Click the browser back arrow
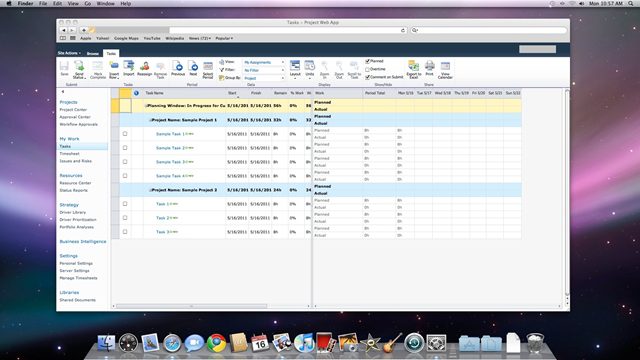The image size is (640, 360). pyautogui.click(x=63, y=30)
